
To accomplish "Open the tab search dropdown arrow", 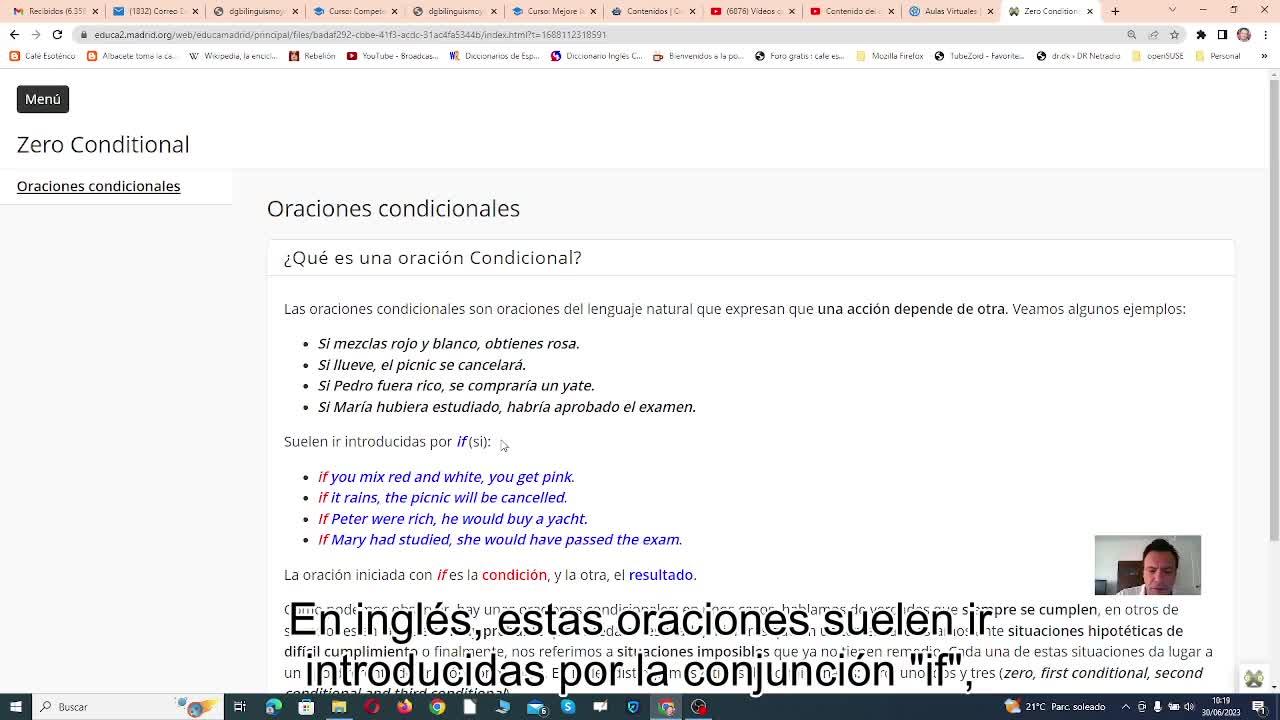I will tap(1173, 11).
